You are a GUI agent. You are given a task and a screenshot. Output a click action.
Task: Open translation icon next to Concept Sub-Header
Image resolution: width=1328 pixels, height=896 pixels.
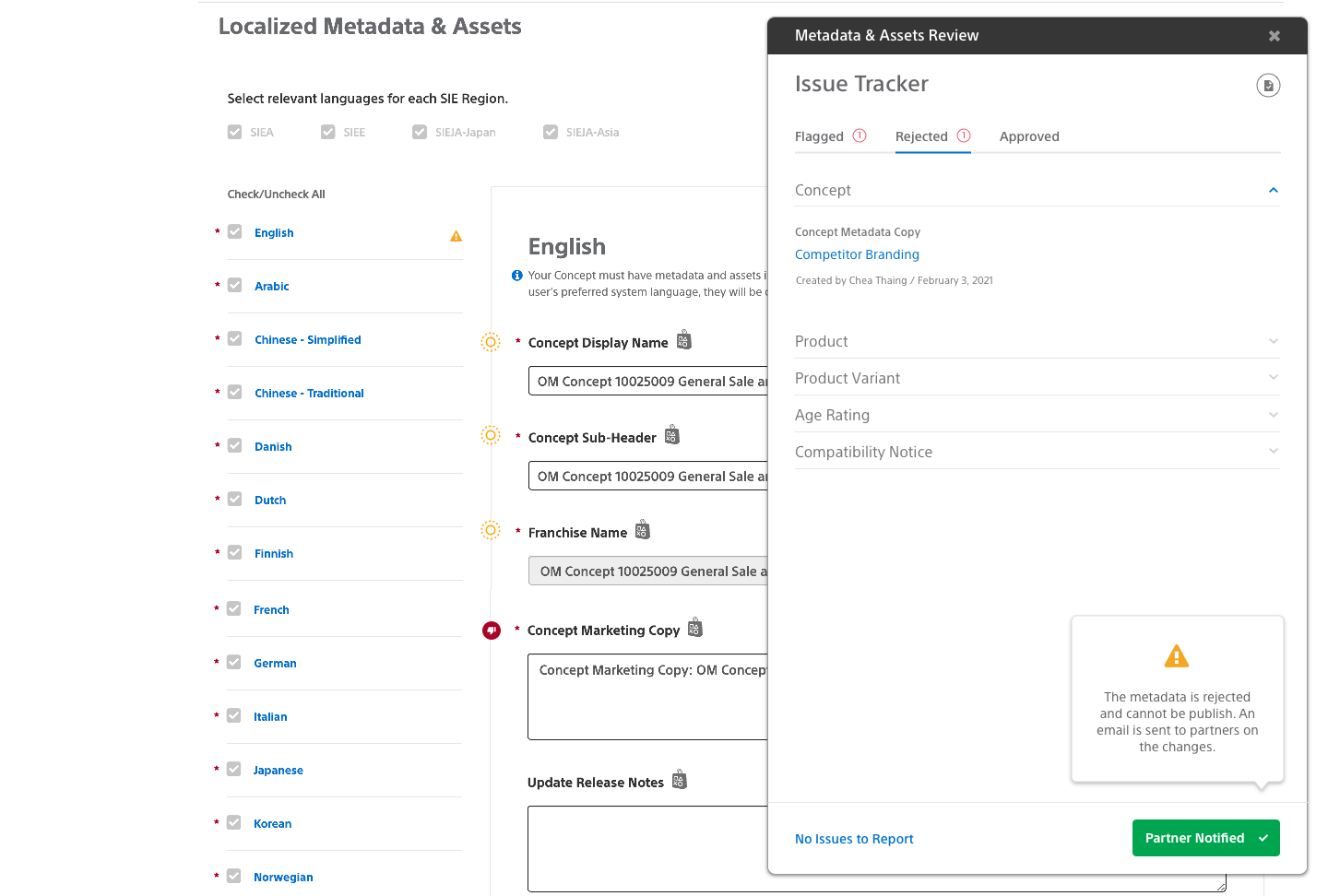[x=671, y=435]
